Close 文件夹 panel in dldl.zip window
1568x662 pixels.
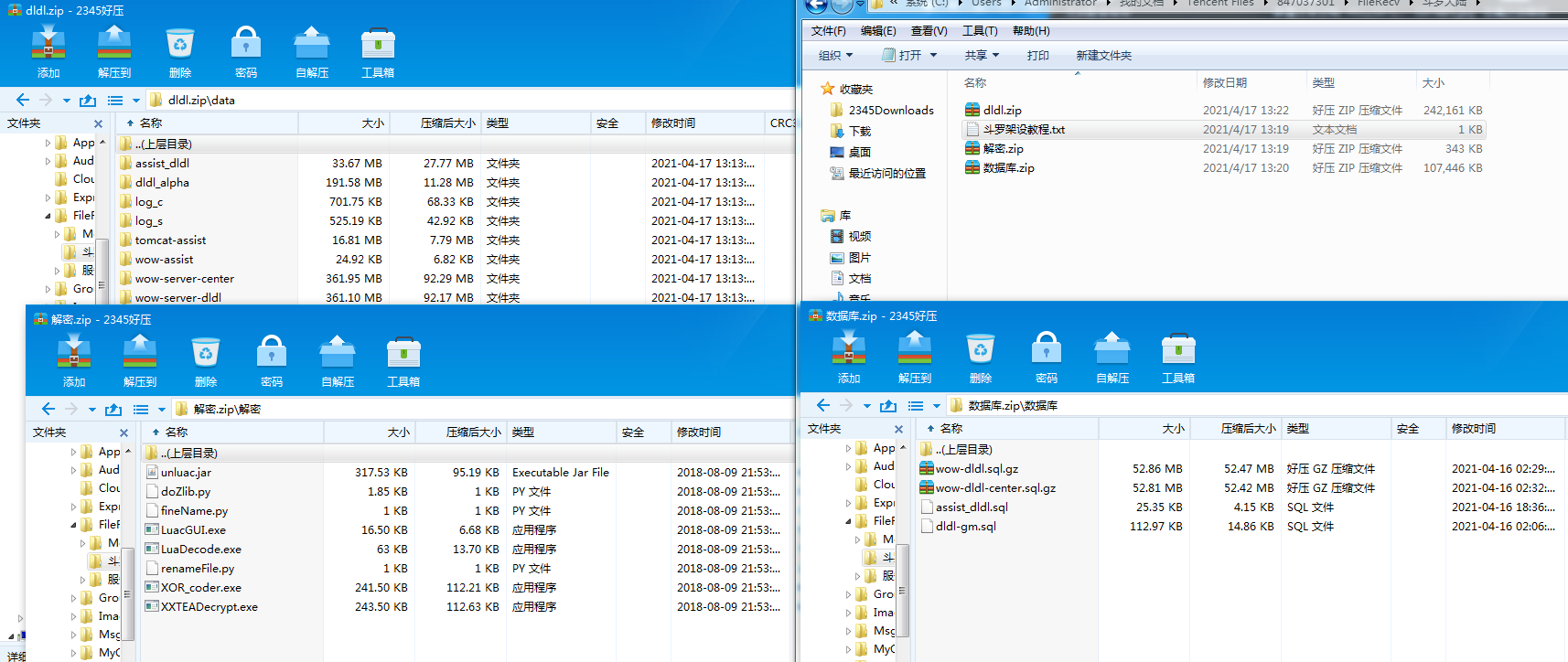tap(98, 123)
